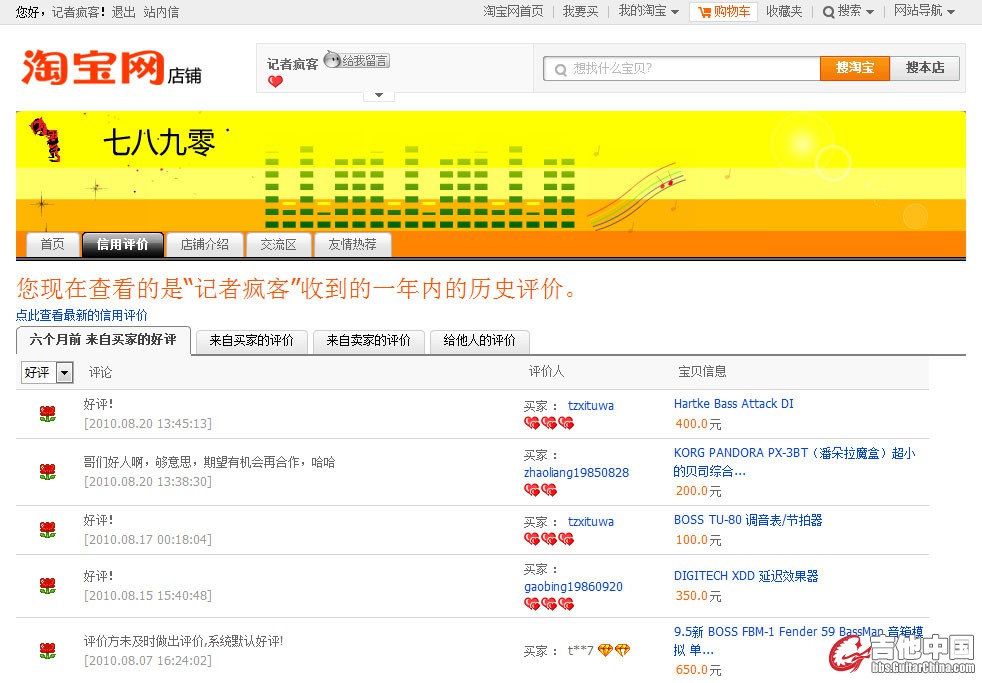Open KORG PANDORA PX-3BT item link
This screenshot has height=683, width=982.
pyautogui.click(x=795, y=462)
